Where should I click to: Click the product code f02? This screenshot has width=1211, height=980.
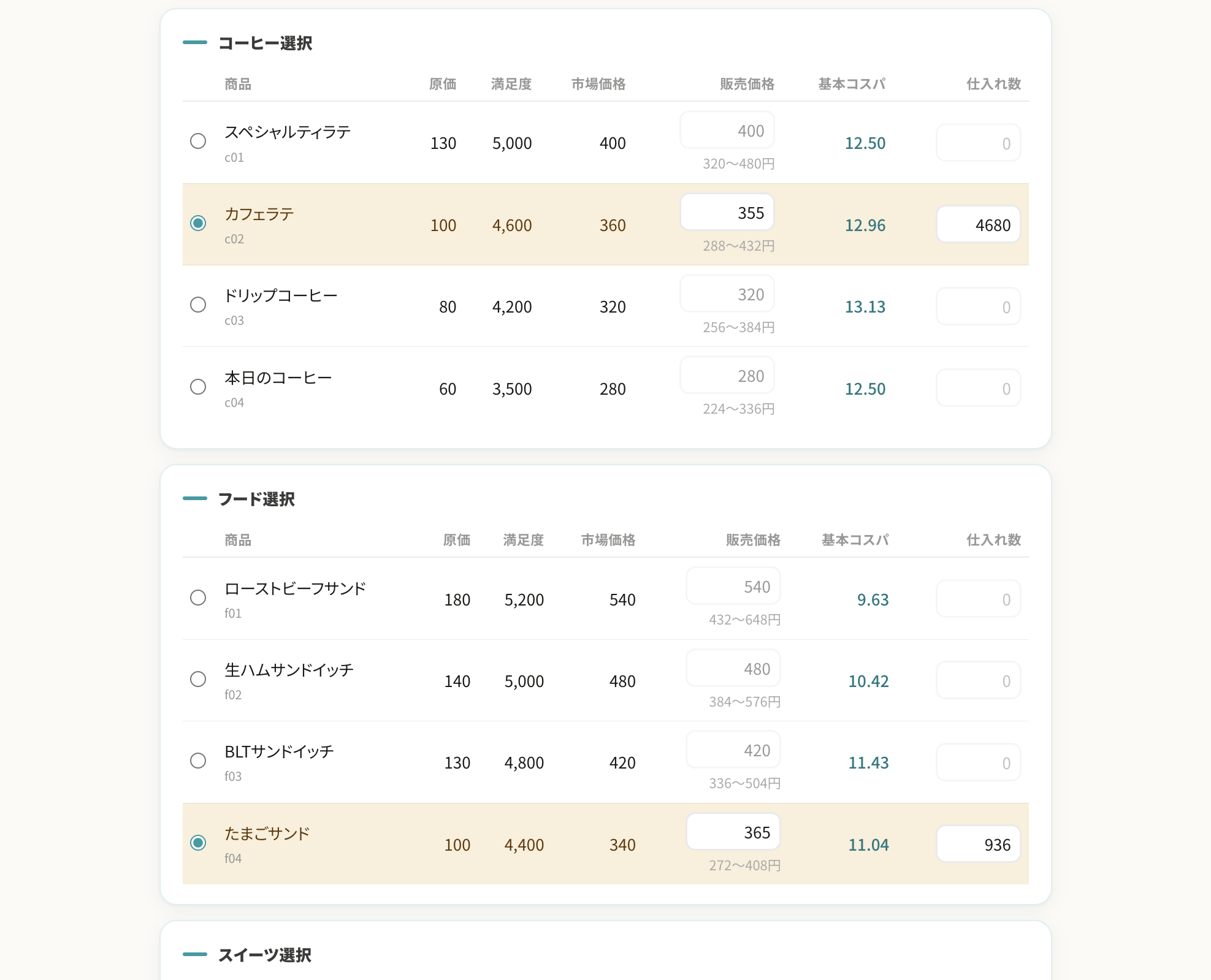pyautogui.click(x=233, y=694)
